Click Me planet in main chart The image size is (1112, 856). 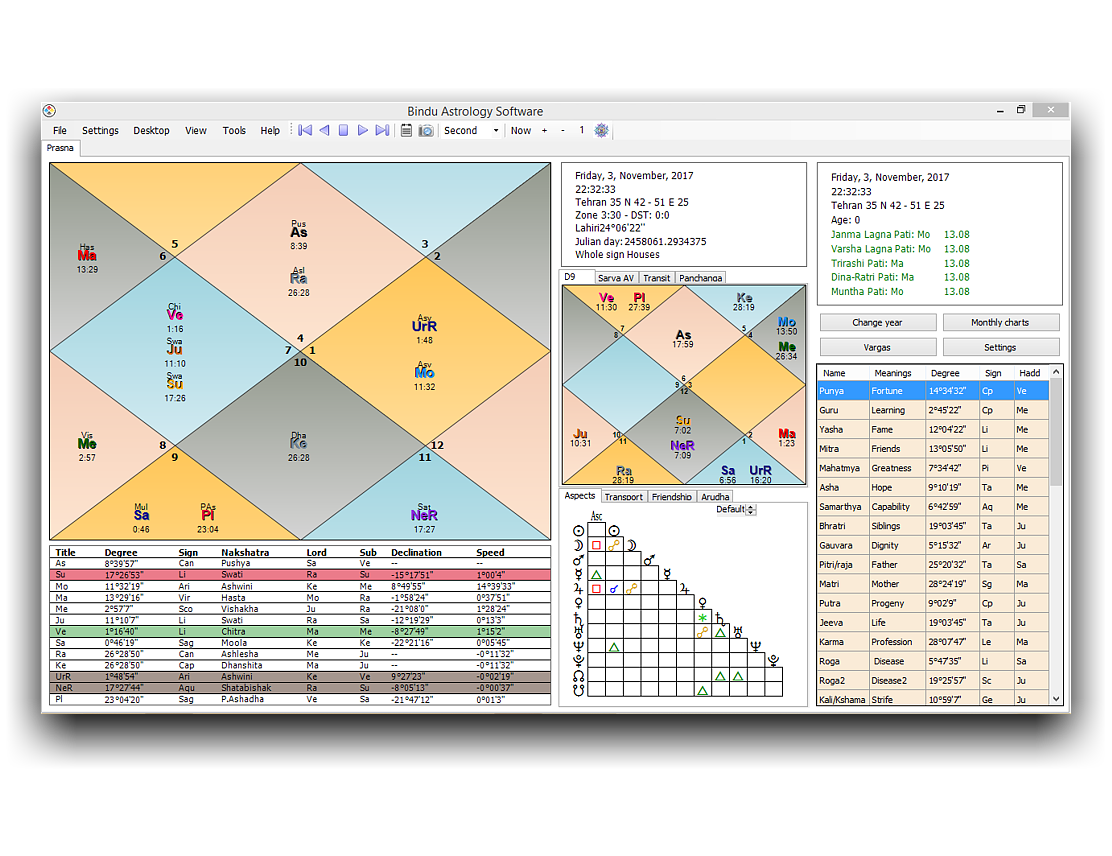[x=87, y=444]
